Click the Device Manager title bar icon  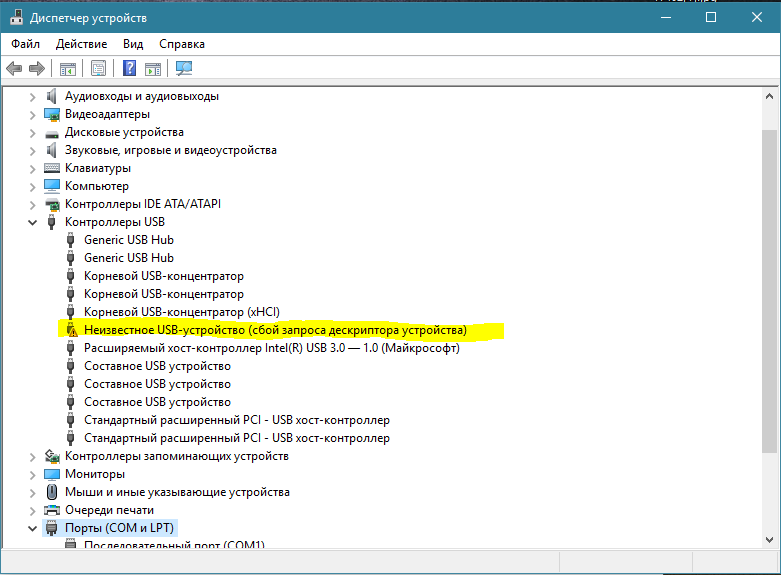tap(16, 17)
